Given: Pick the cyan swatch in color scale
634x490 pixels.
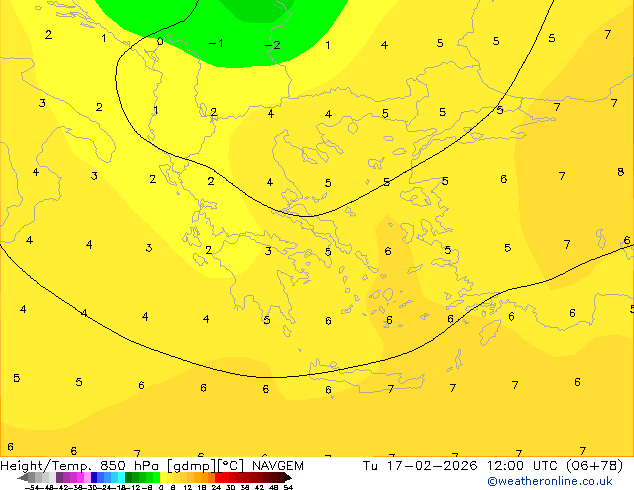Looking at the screenshot, I should [122, 477].
